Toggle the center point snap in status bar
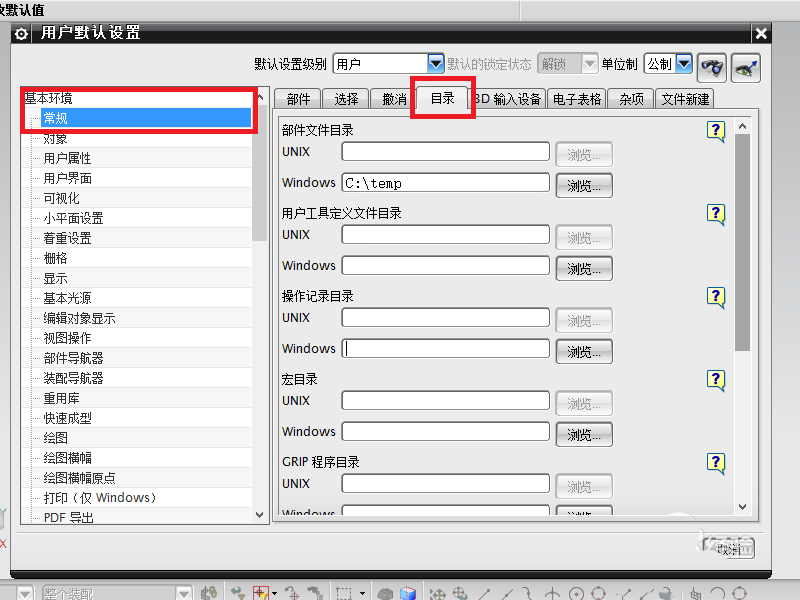 point(578,590)
